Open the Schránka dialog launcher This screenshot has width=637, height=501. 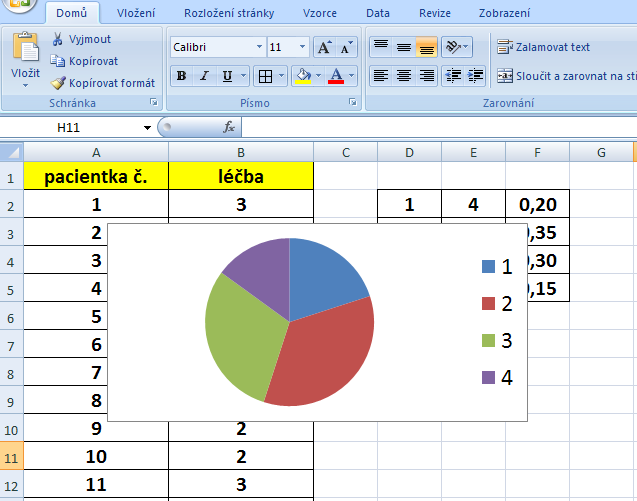pyautogui.click(x=154, y=102)
